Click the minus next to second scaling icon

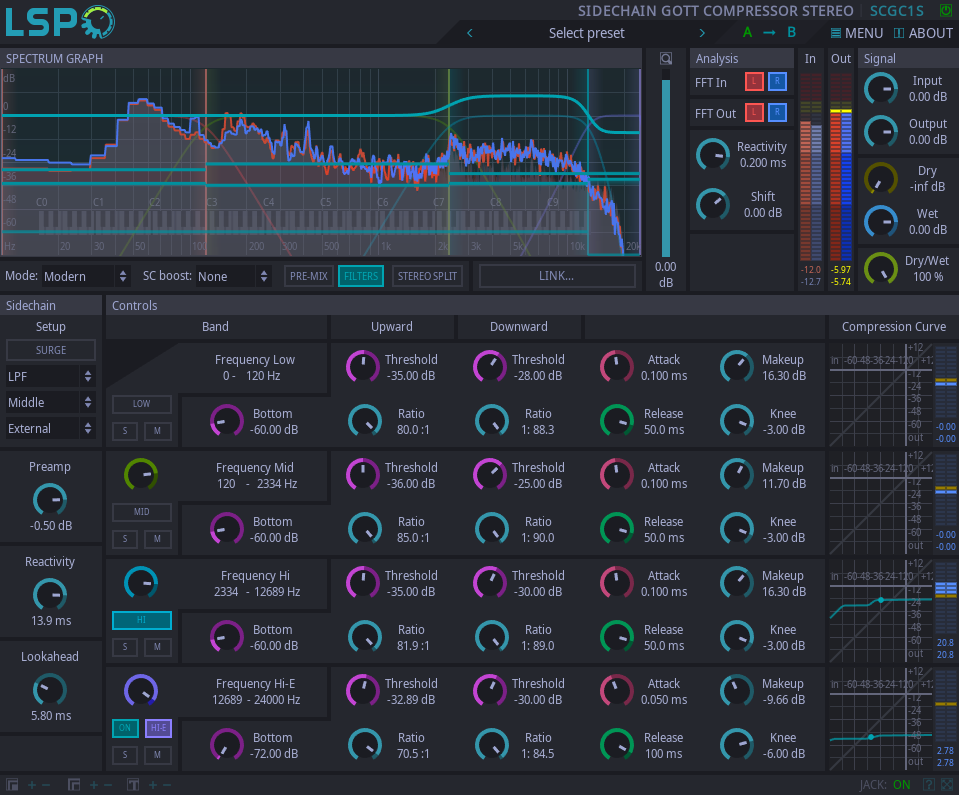108,785
